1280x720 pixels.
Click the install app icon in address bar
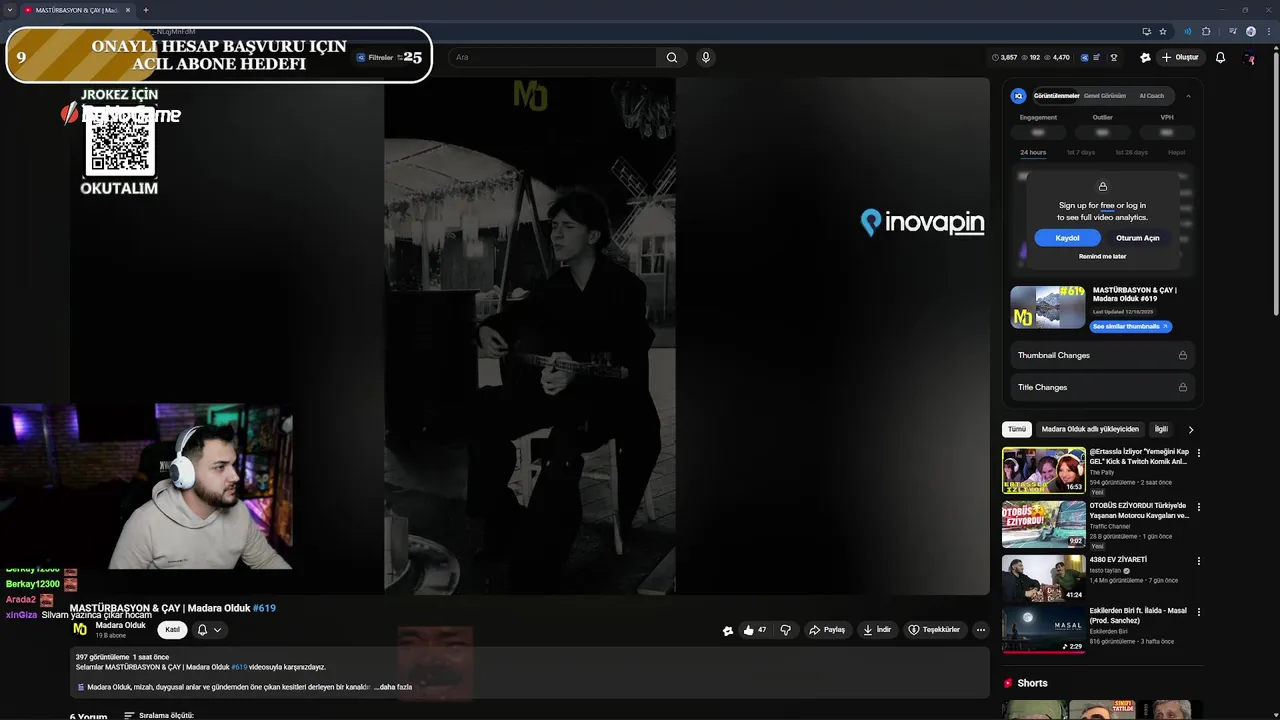click(x=1146, y=31)
